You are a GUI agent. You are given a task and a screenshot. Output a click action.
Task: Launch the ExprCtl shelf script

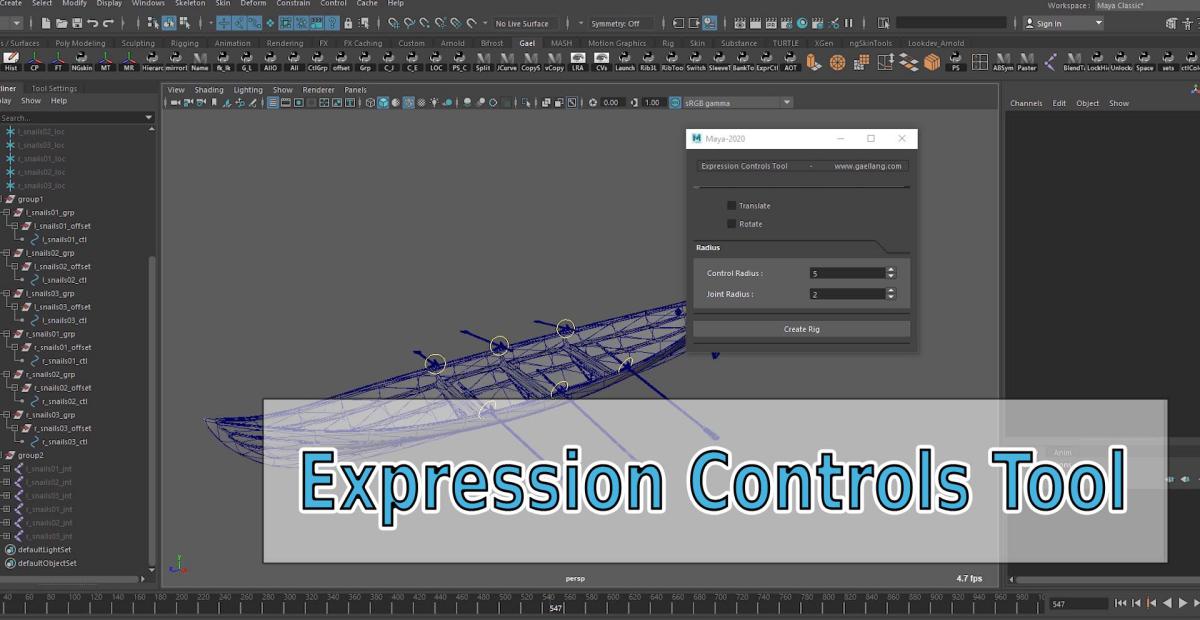point(766,62)
